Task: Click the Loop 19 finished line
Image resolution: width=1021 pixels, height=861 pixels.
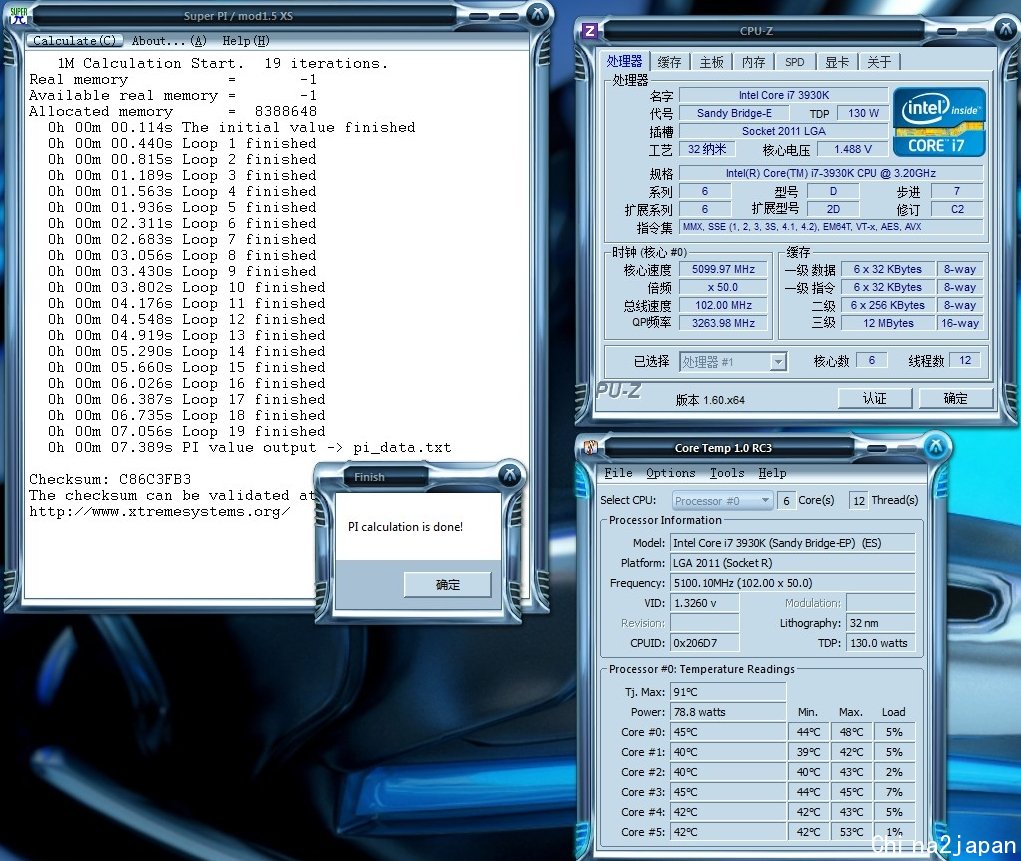Action: (x=186, y=431)
